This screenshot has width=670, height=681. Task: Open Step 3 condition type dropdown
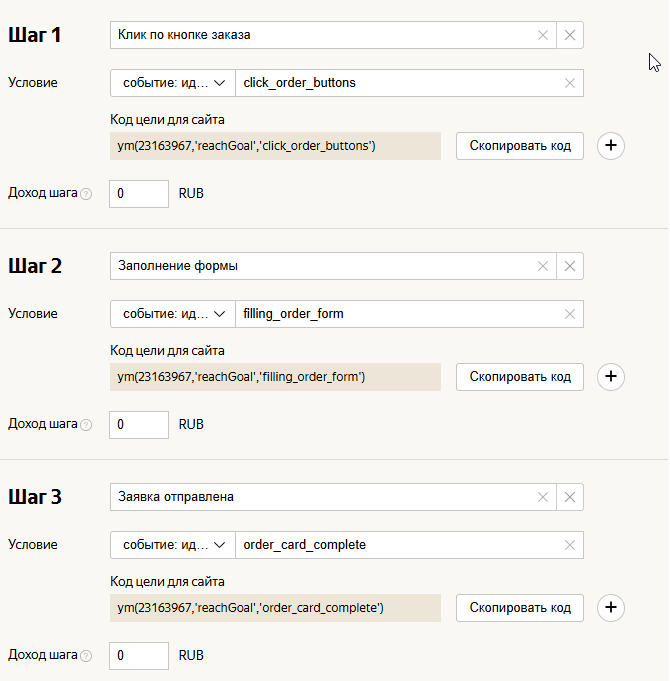tap(173, 545)
